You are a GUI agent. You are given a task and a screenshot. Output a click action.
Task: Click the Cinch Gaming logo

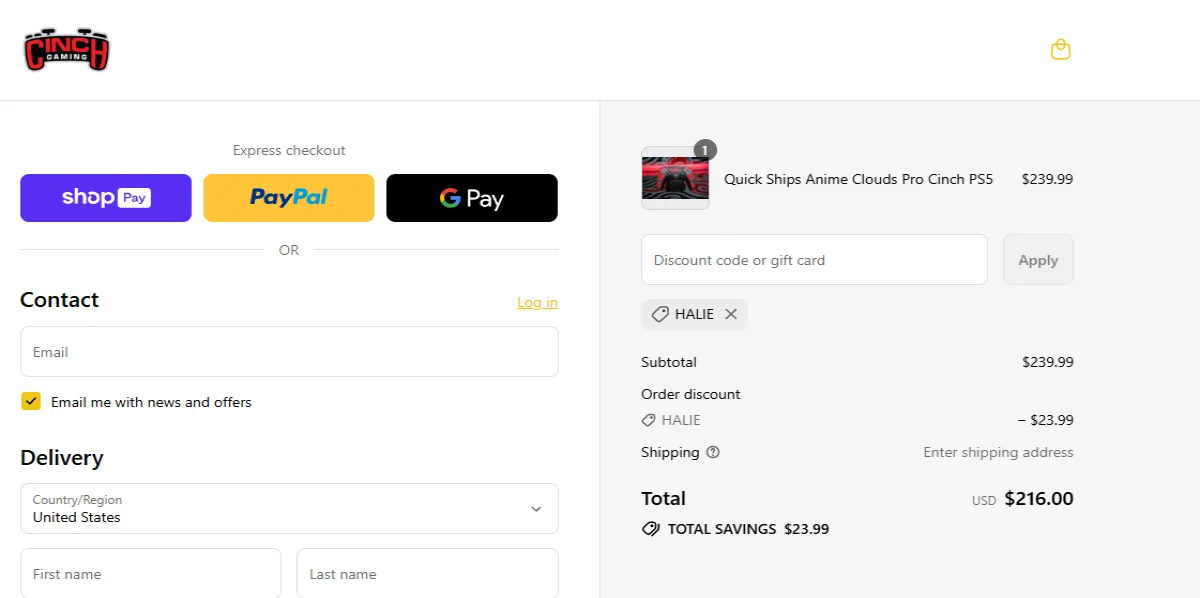click(x=66, y=49)
